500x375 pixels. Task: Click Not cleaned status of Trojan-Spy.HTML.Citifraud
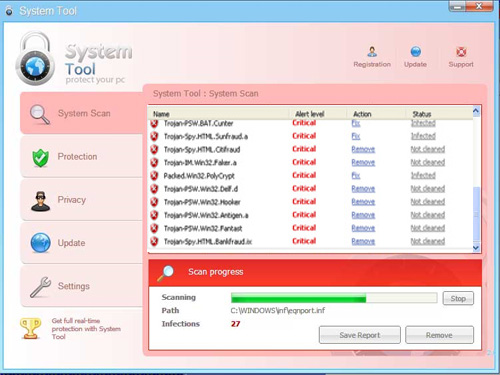[428, 149]
